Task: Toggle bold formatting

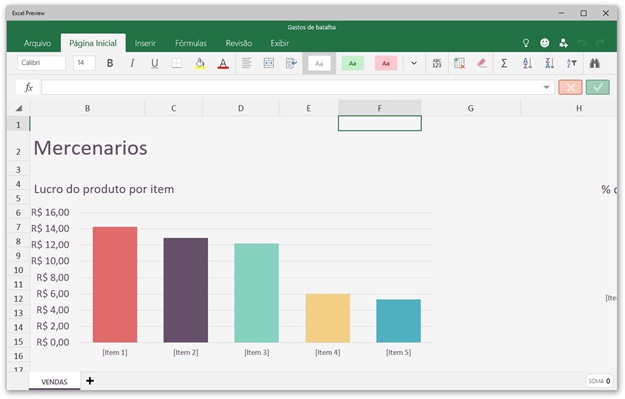Action: [x=110, y=63]
